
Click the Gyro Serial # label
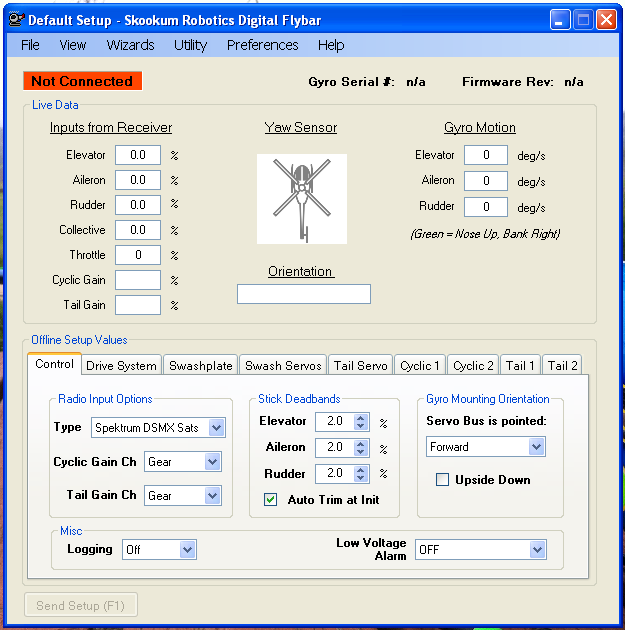pyautogui.click(x=351, y=82)
